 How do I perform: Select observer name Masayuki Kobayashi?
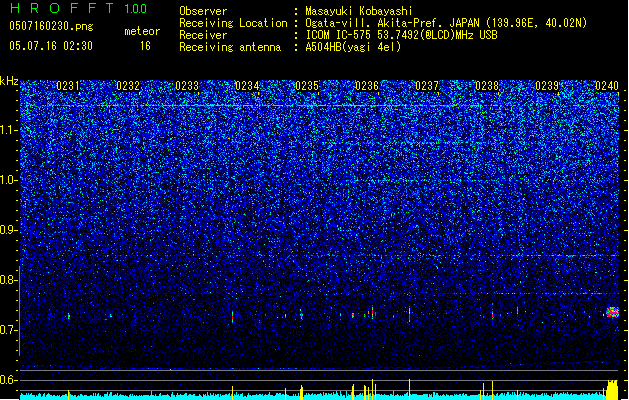[359, 11]
